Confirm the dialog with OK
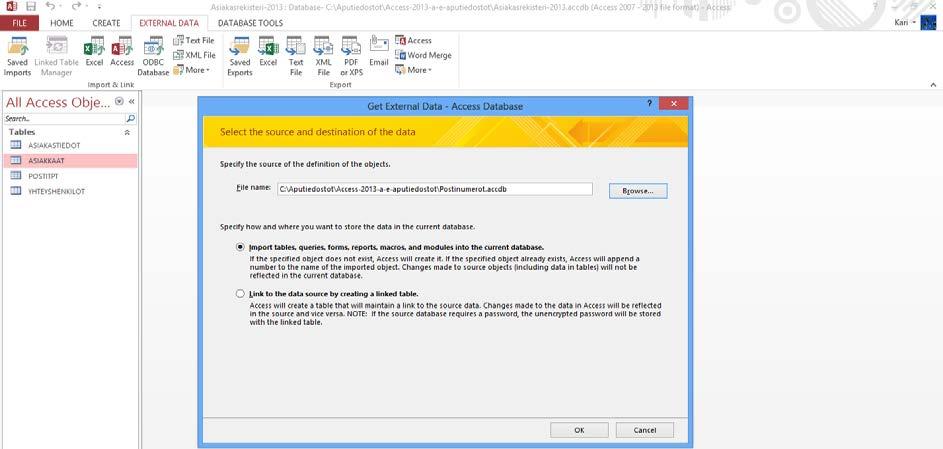Viewport: 943px width, 449px height. tap(579, 430)
